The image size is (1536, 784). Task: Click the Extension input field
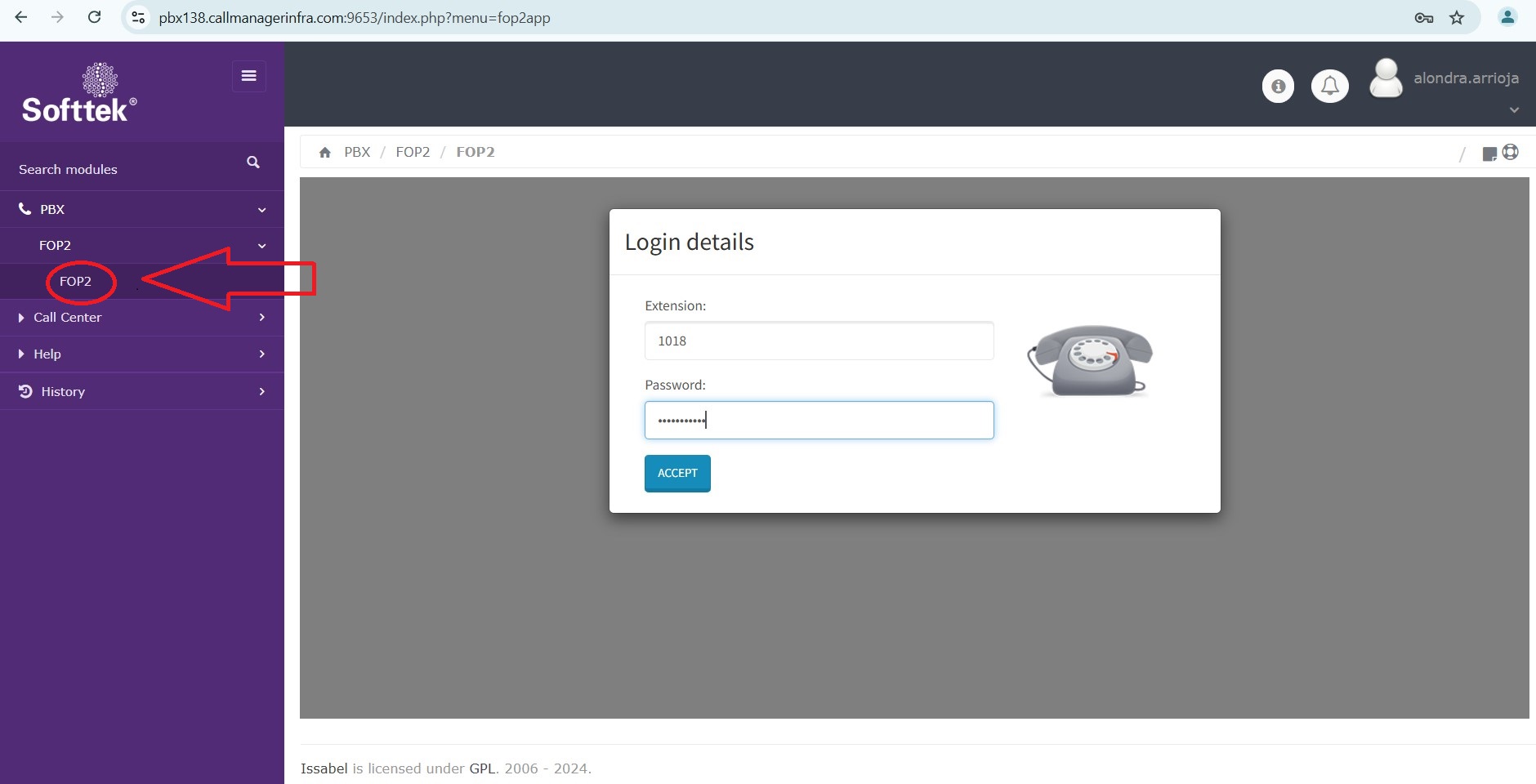point(819,341)
